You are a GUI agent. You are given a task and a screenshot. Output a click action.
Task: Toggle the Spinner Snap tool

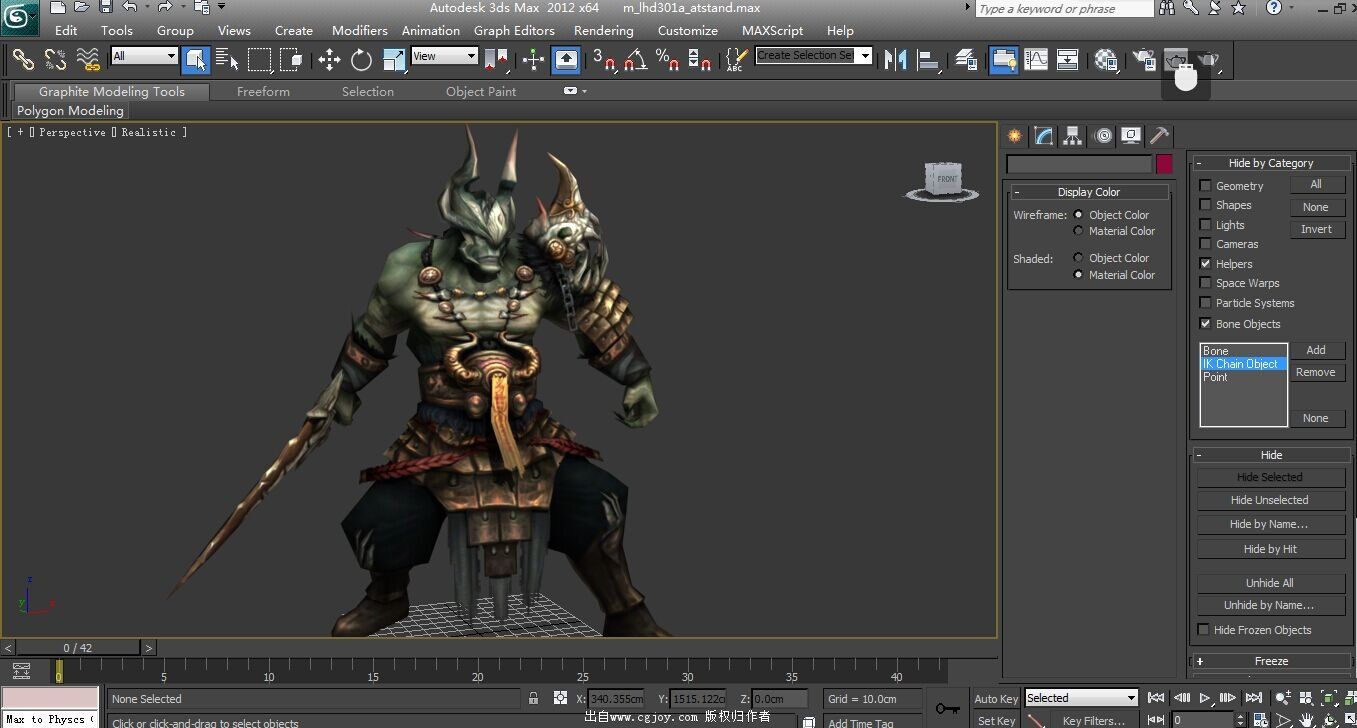[700, 59]
